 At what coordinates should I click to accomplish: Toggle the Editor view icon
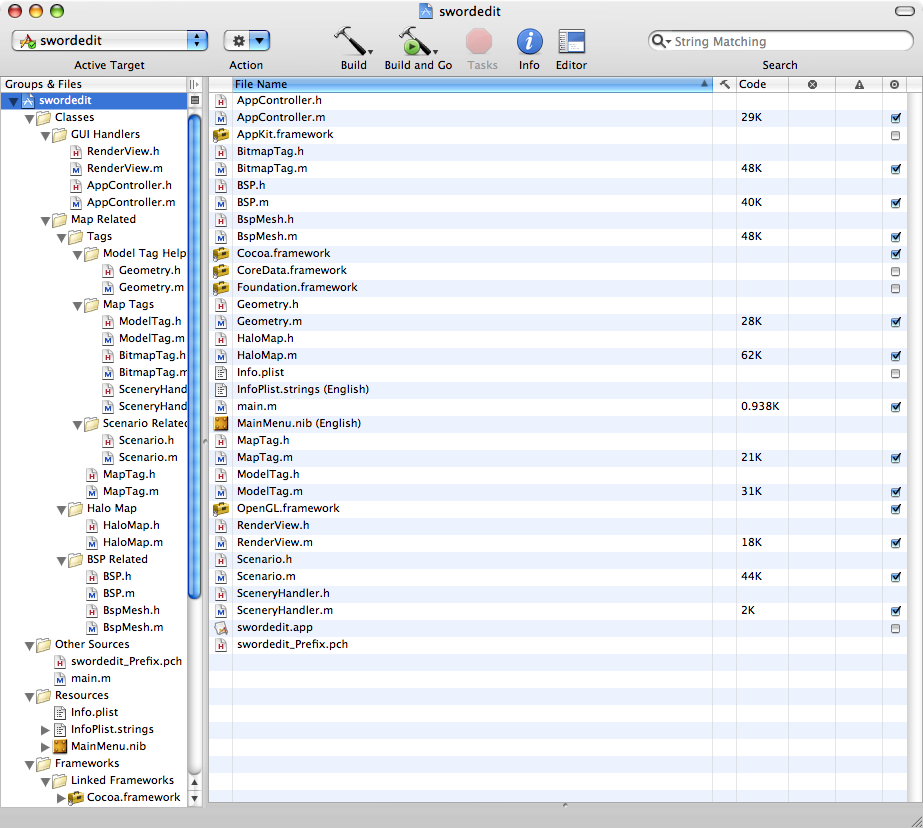tap(571, 42)
